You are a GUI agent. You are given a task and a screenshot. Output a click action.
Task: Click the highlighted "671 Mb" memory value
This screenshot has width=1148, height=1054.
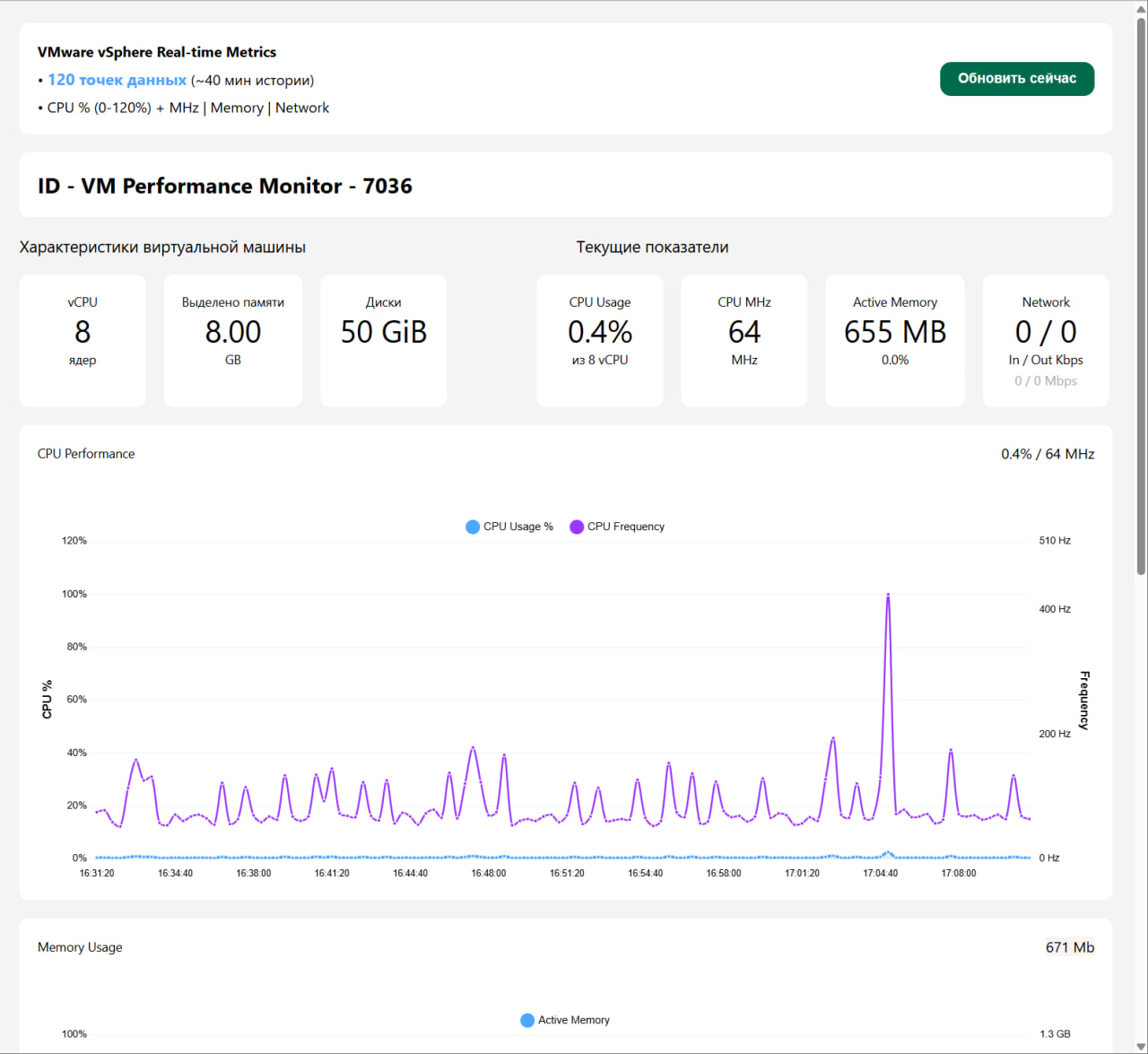1070,947
